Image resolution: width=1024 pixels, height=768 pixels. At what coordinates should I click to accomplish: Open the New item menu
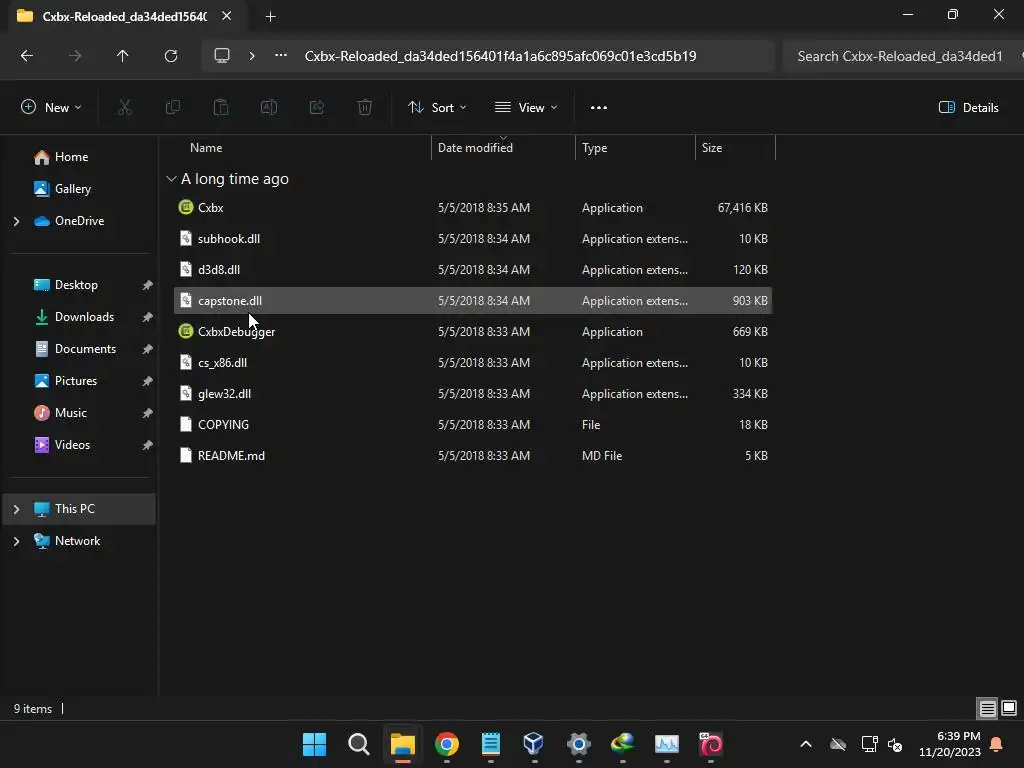[51, 108]
